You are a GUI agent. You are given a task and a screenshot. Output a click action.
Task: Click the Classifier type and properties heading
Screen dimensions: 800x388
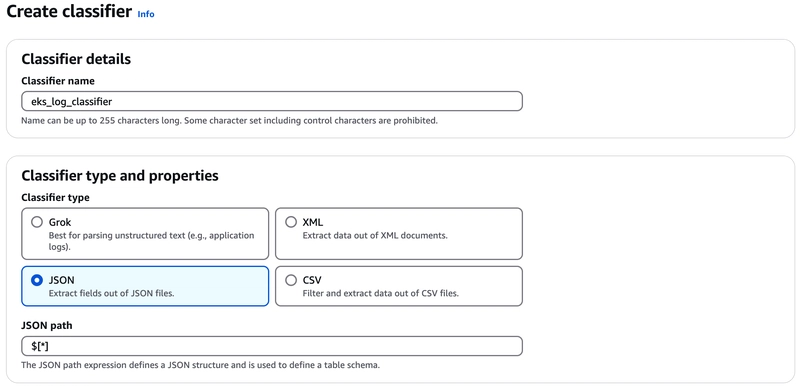(x=120, y=176)
